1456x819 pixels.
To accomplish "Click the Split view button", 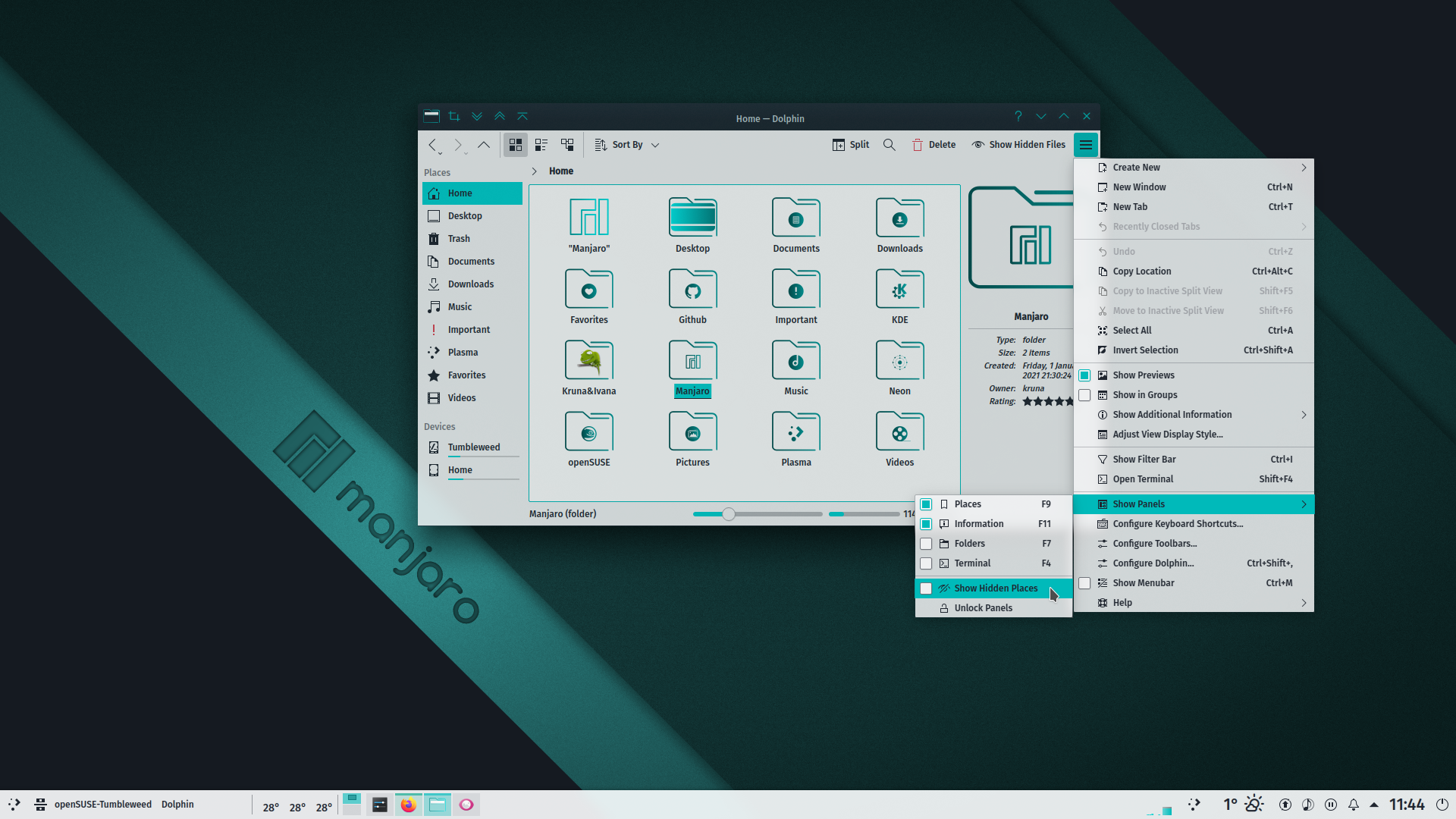I will (x=851, y=145).
